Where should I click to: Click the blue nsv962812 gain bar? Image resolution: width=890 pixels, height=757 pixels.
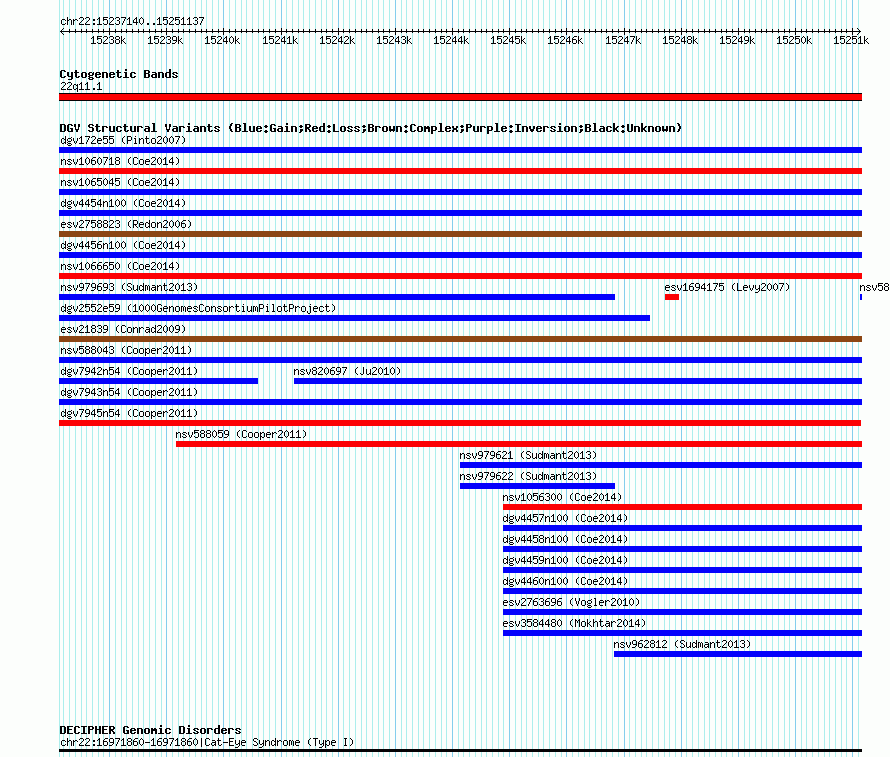[x=738, y=654]
